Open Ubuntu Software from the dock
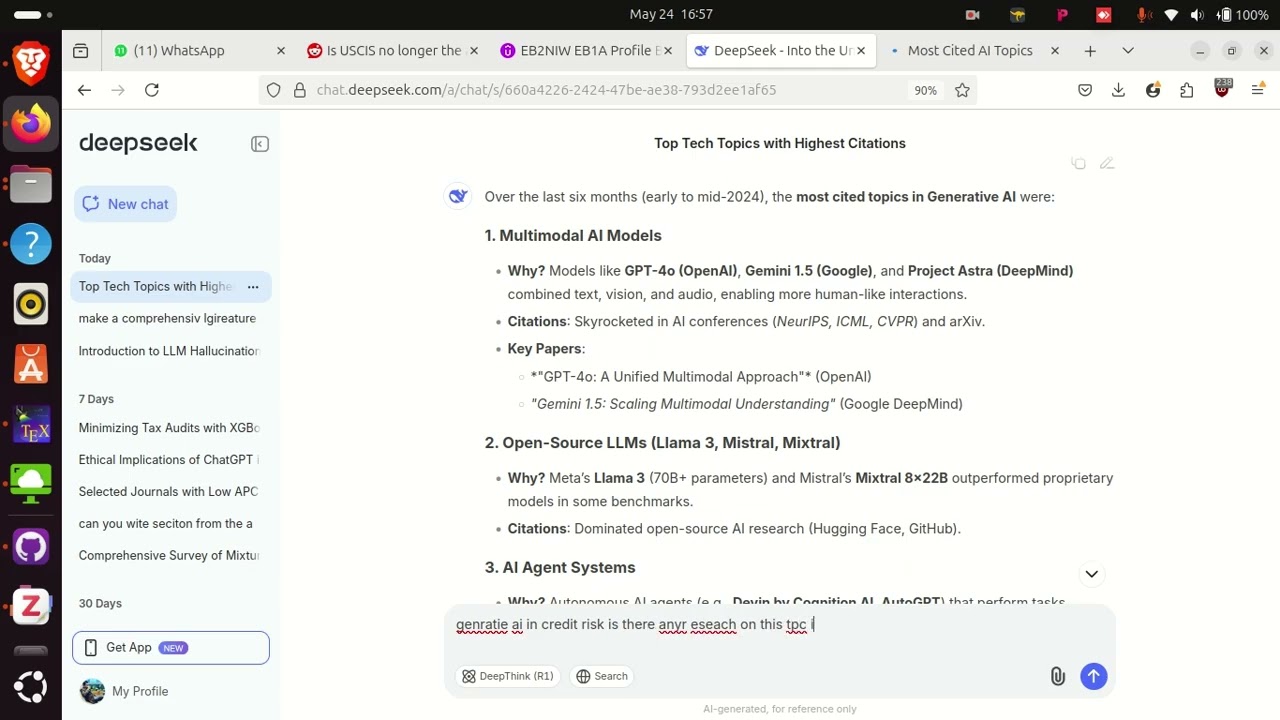The height and width of the screenshot is (720, 1280). 31,365
